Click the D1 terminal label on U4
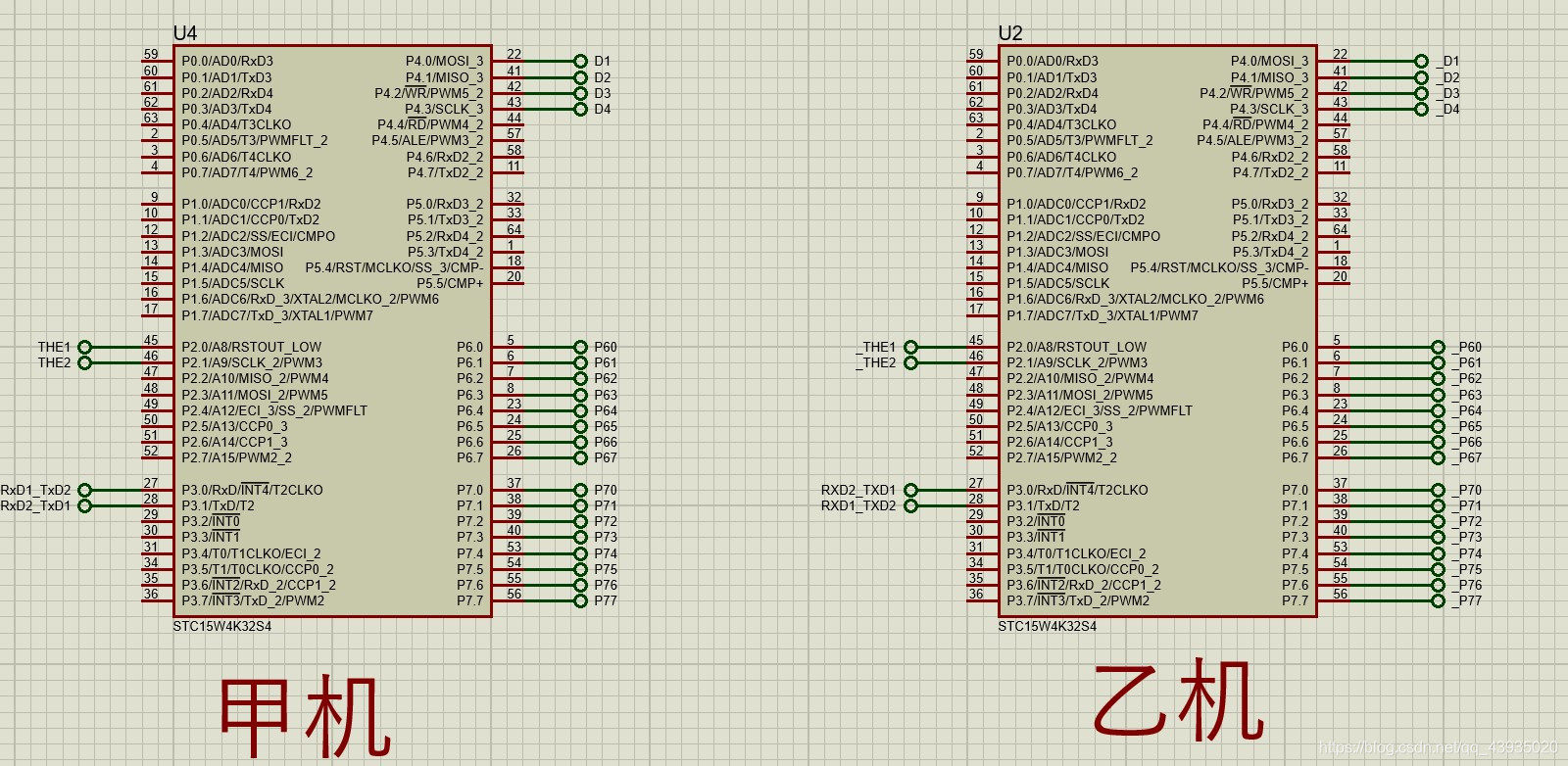Viewport: 1568px width, 766px height. [x=602, y=61]
